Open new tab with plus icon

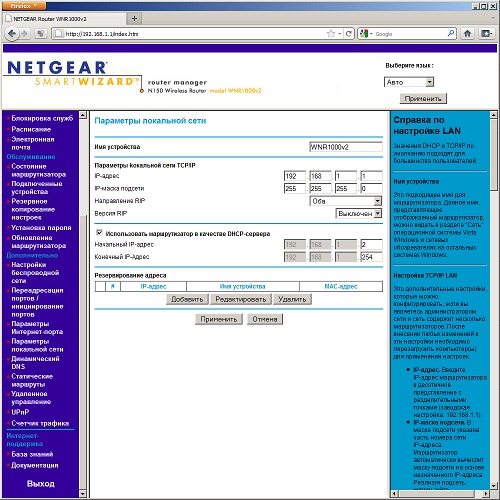click(x=134, y=19)
